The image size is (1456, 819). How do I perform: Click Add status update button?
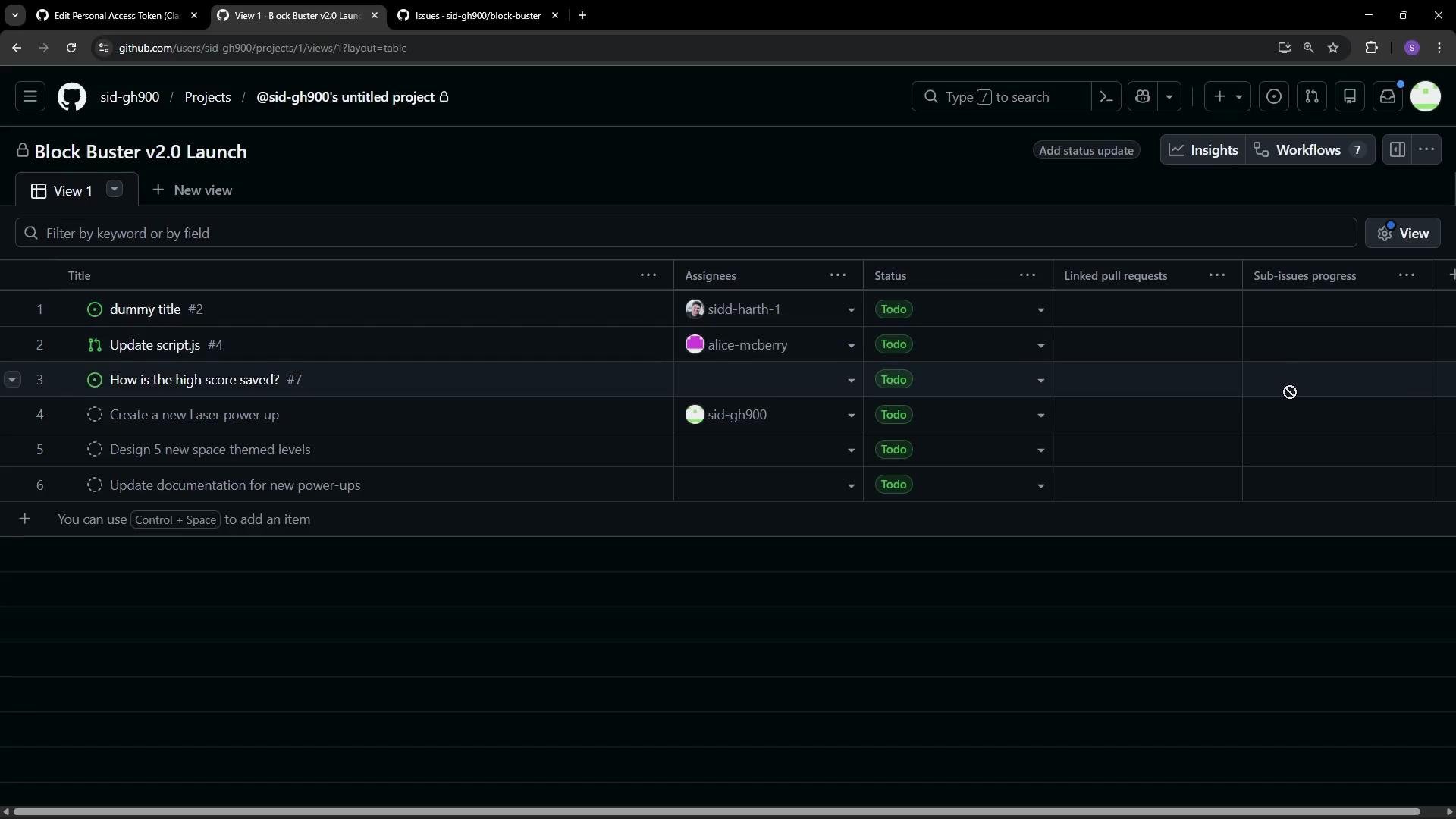coord(1086,150)
